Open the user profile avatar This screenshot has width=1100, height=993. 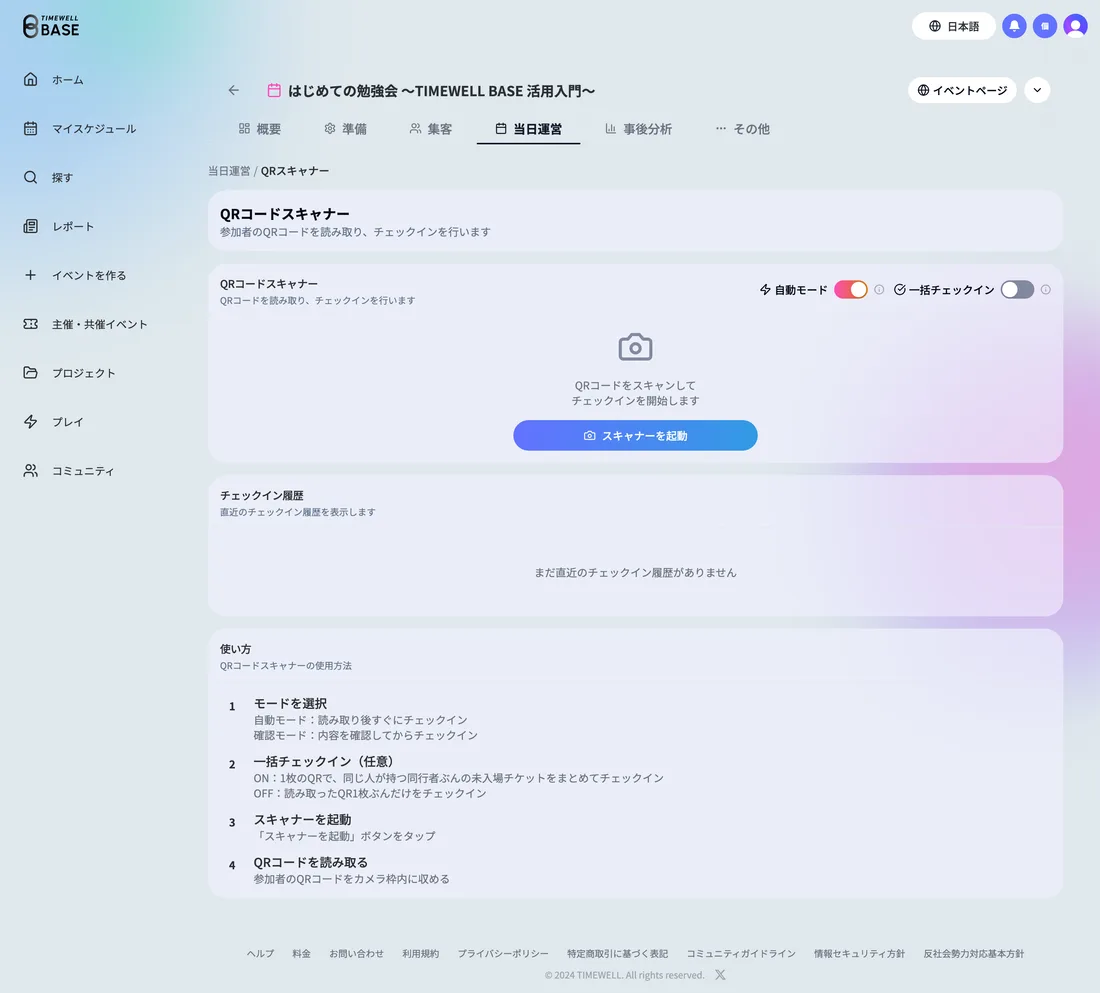pyautogui.click(x=1075, y=26)
